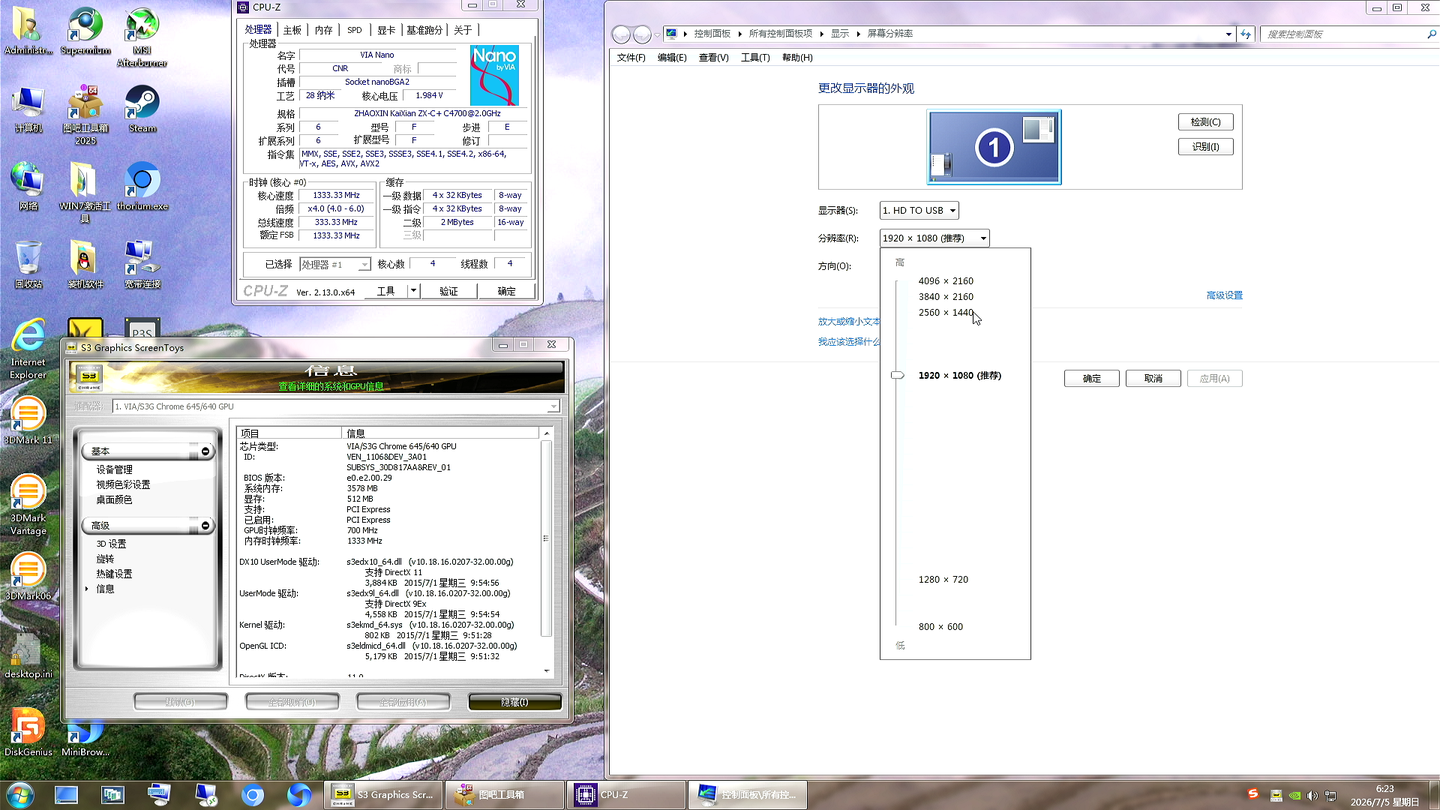
Task: Select the 图吧工具箱 2025 desktop icon
Action: 85,115
